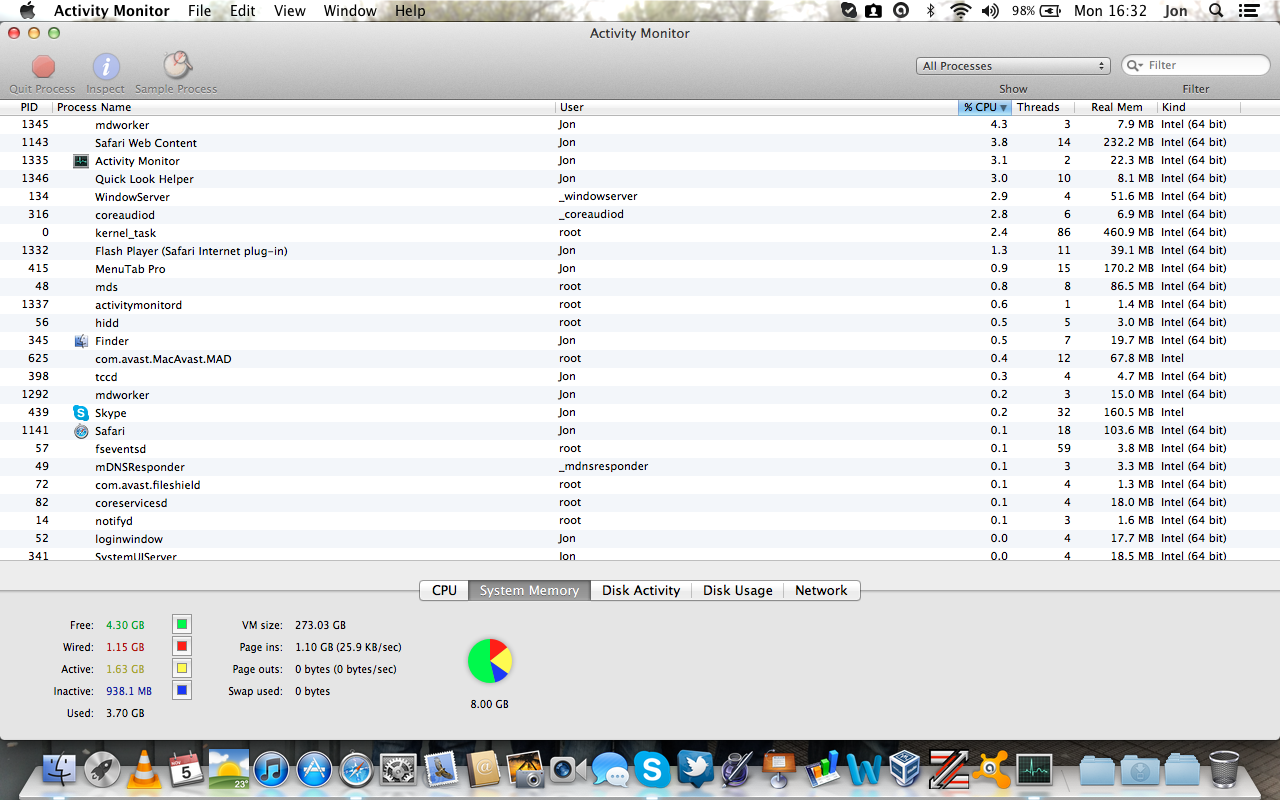Open iTunes from the Dock
Screen dimensions: 1280x800
coord(271,769)
